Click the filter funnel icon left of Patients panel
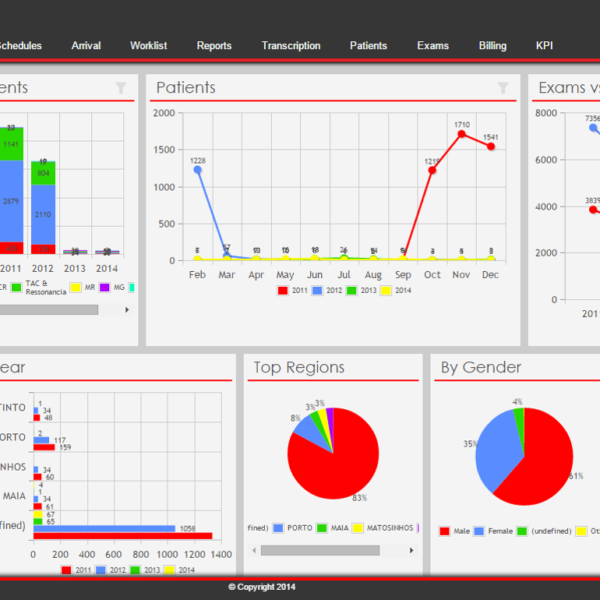 [121, 88]
